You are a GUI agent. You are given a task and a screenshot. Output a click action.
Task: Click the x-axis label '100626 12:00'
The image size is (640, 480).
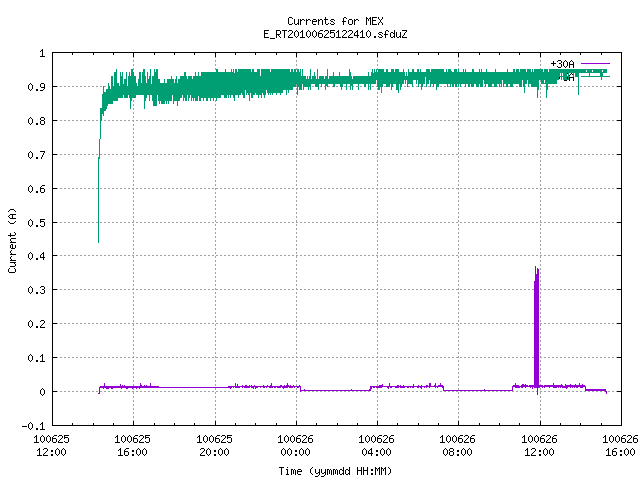tap(539, 446)
